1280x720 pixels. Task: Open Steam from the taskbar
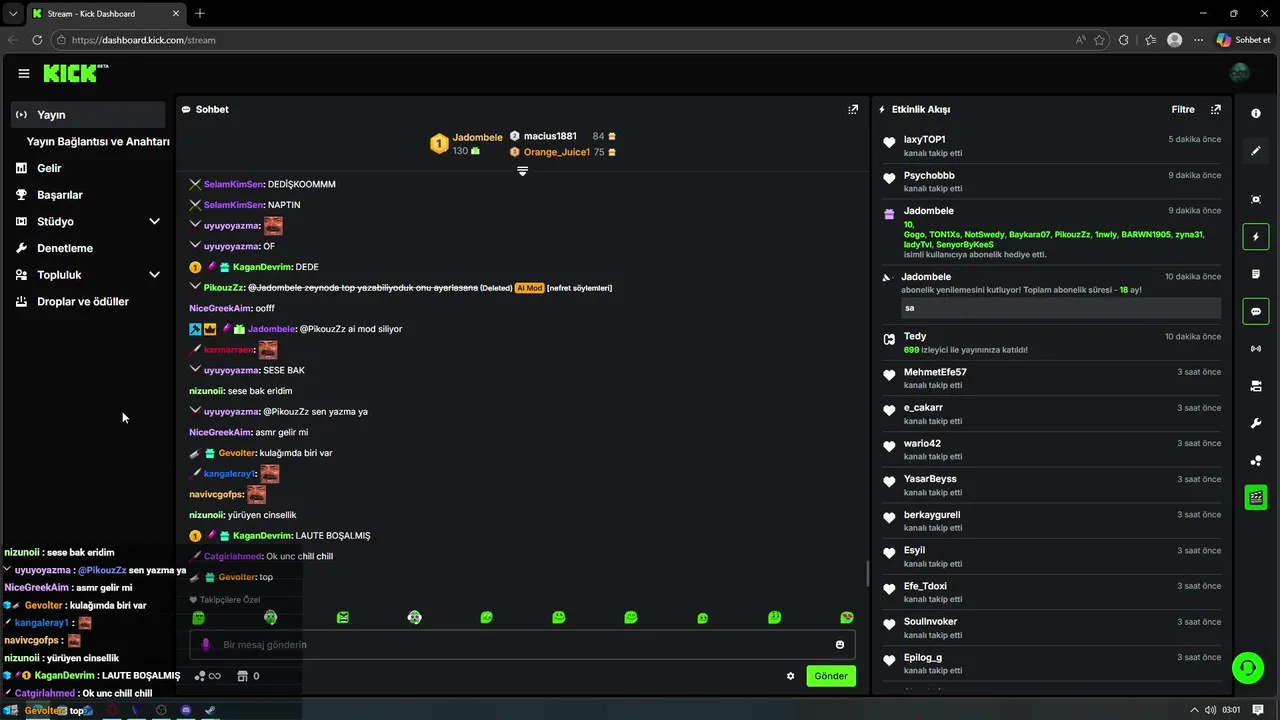coord(210,711)
